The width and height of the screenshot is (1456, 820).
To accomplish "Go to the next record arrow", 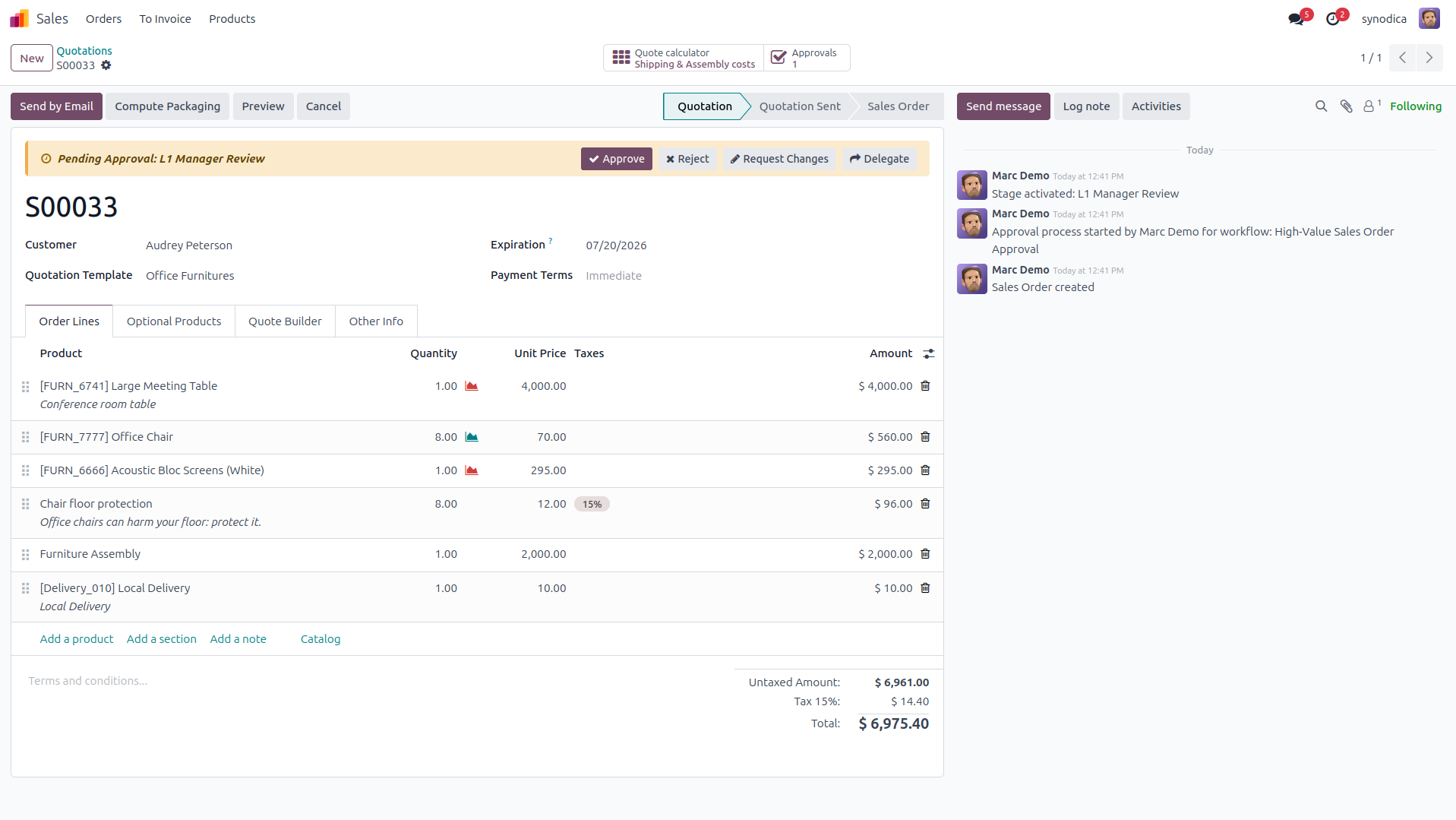I will [1429, 58].
